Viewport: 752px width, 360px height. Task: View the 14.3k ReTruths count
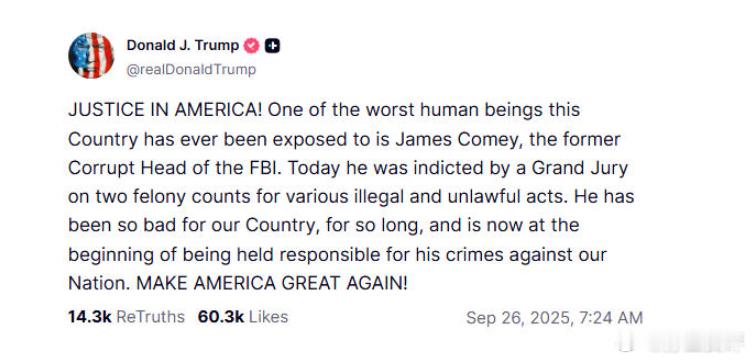coord(90,317)
